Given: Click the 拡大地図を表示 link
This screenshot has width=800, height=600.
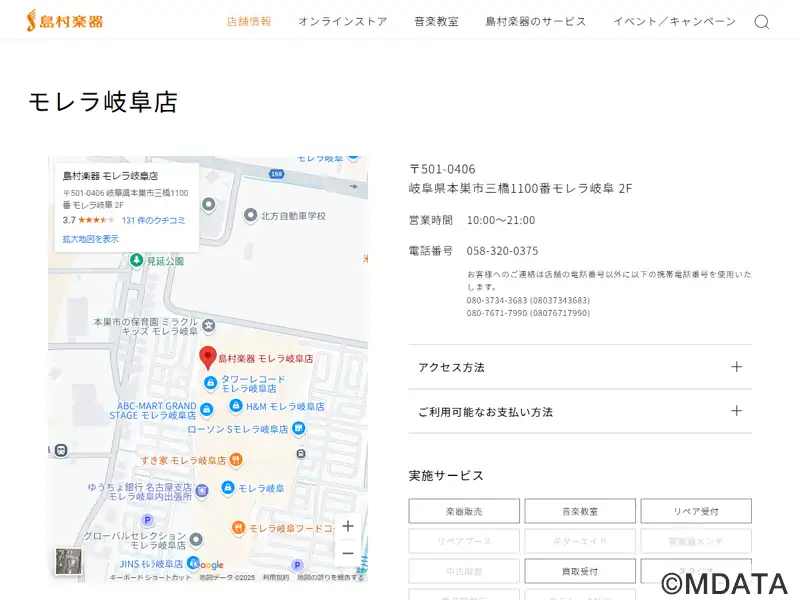Looking at the screenshot, I should tap(91, 239).
